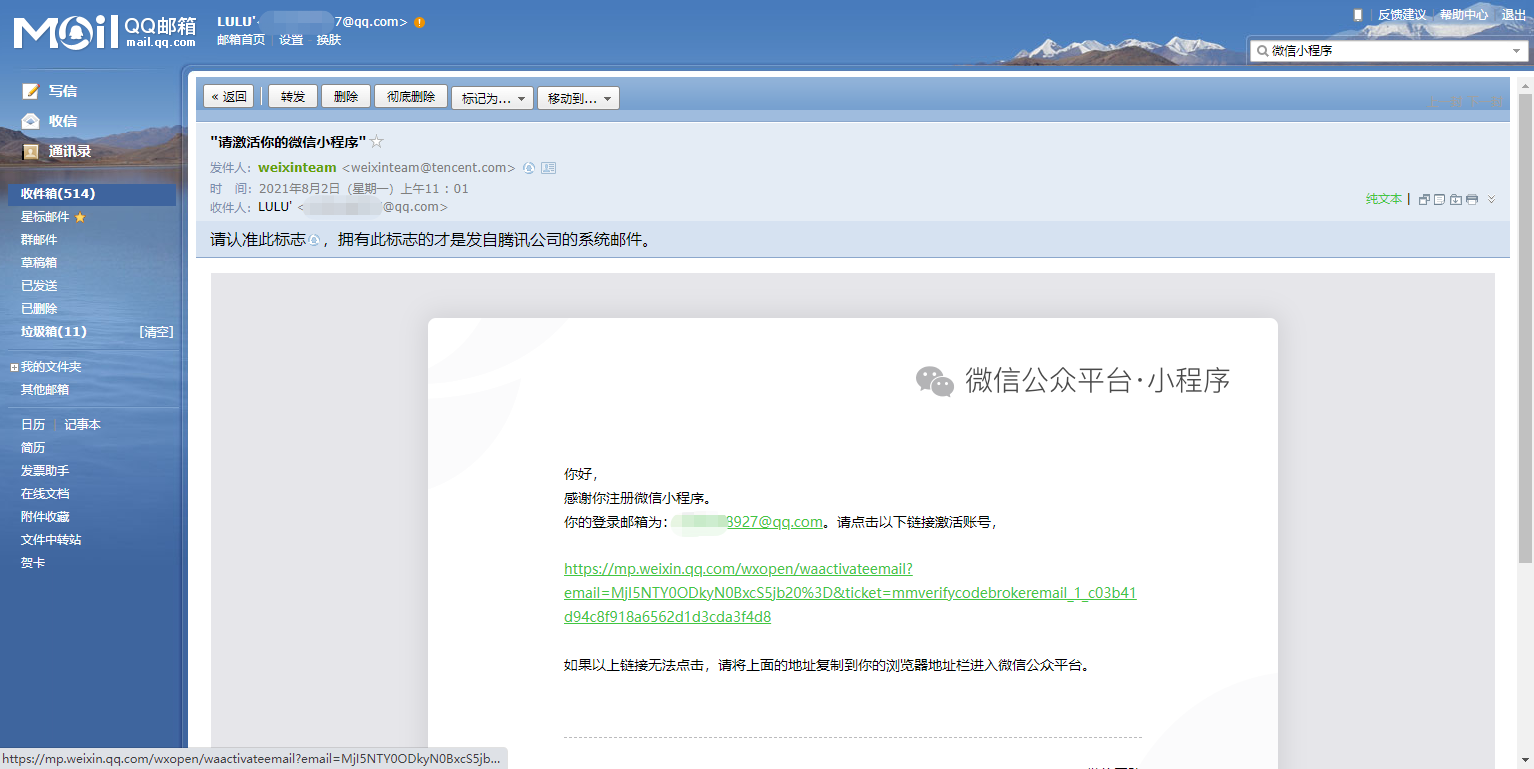Click the scrollbar up arrow
The height and width of the screenshot is (769, 1534).
(x=1525, y=86)
